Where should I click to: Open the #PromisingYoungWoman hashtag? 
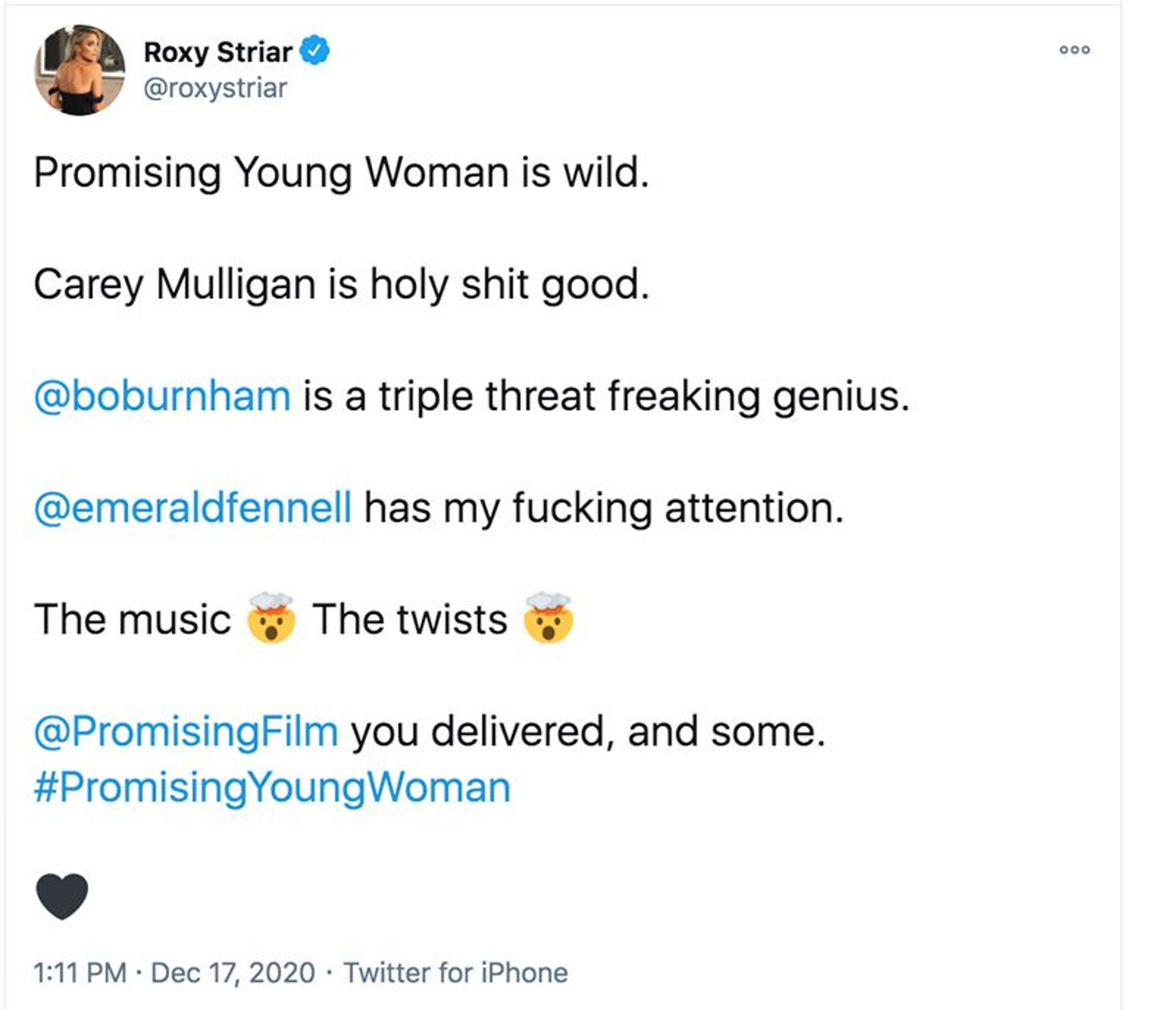point(273,788)
